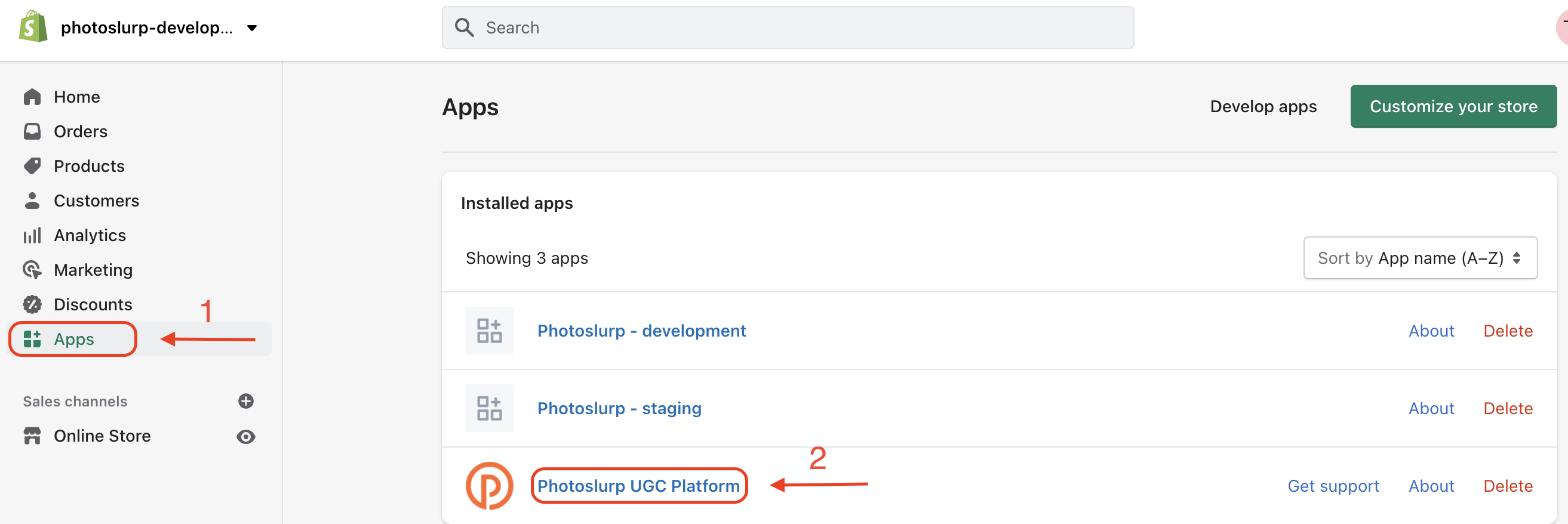Click the Apps grid icon in sidebar
1568x524 pixels.
pos(32,339)
